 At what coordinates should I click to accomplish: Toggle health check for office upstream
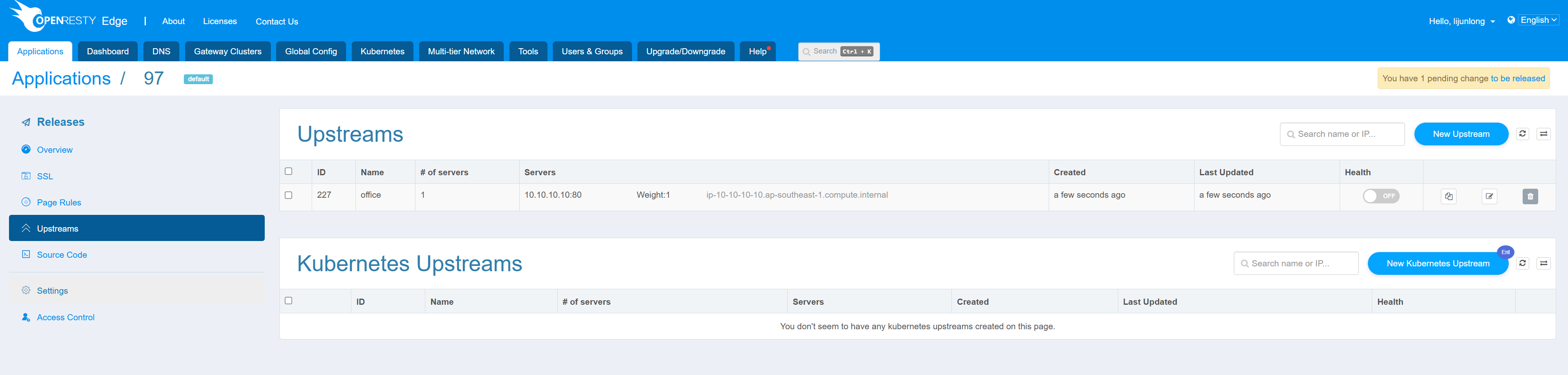1380,196
